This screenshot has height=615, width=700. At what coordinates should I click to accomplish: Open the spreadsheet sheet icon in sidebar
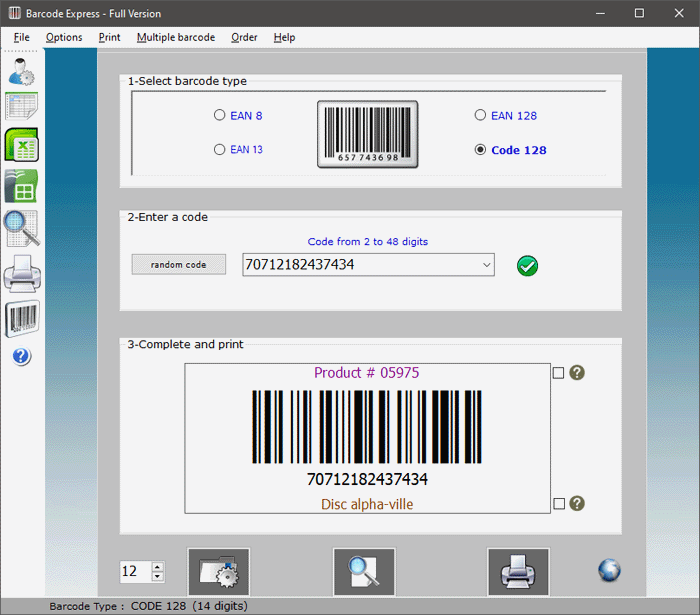coord(21,106)
